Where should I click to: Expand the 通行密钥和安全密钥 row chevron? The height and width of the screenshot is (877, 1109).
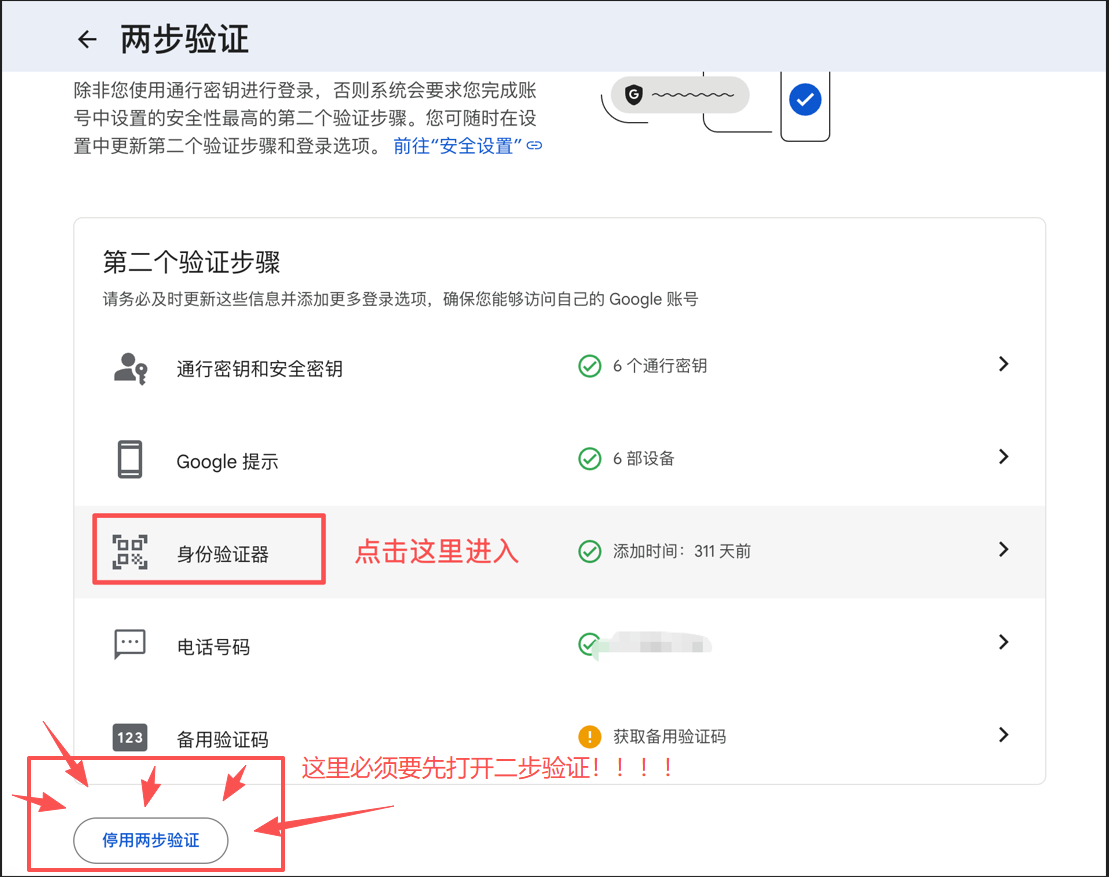point(1004,364)
